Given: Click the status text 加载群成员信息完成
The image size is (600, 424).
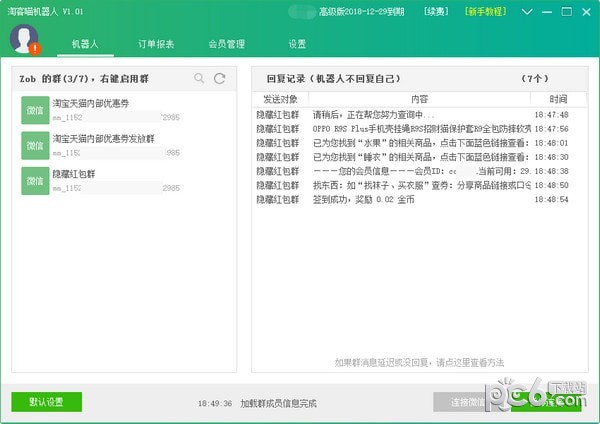Looking at the screenshot, I should [279, 403].
